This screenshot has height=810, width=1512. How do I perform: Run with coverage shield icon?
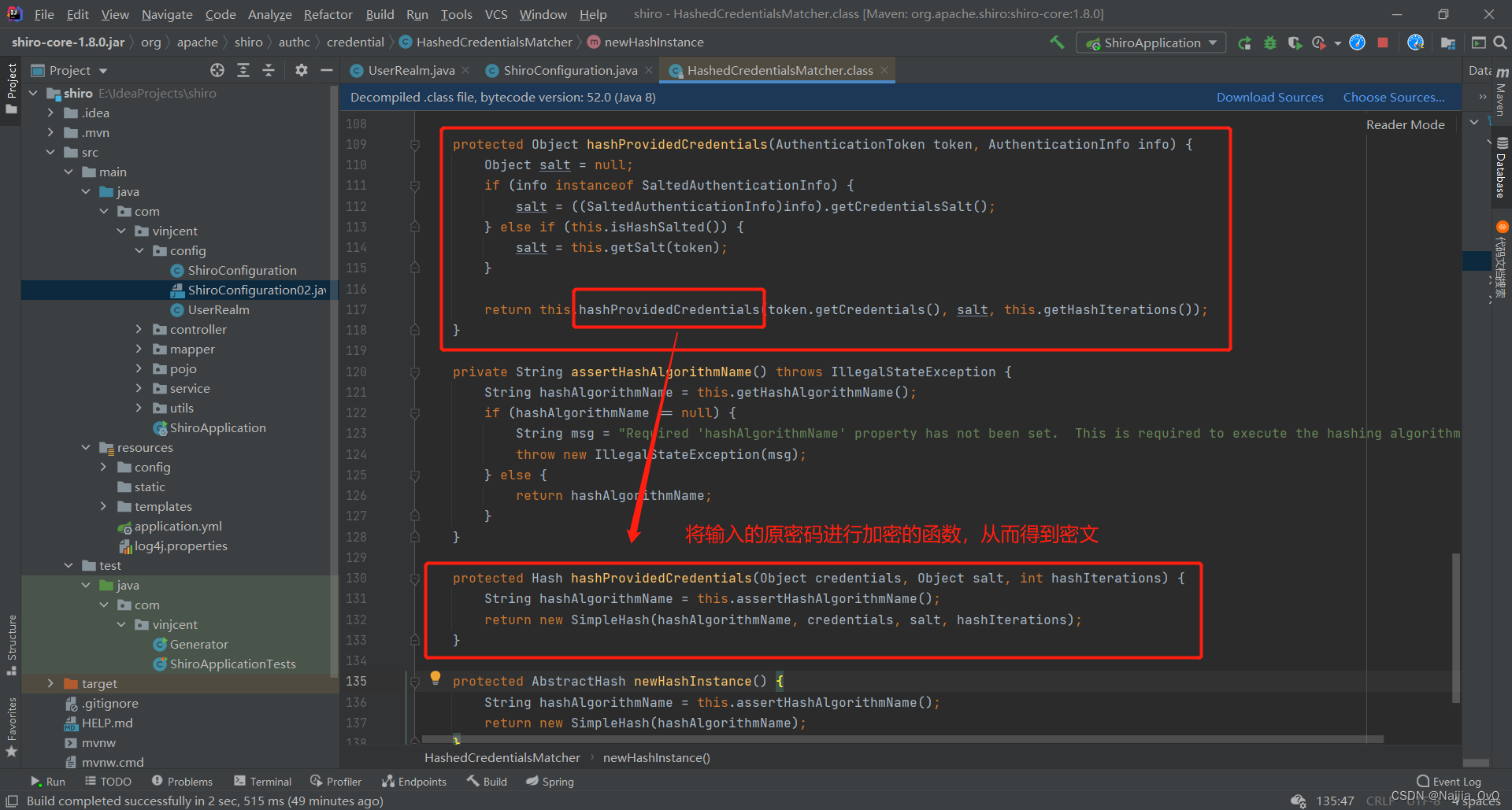click(1294, 43)
